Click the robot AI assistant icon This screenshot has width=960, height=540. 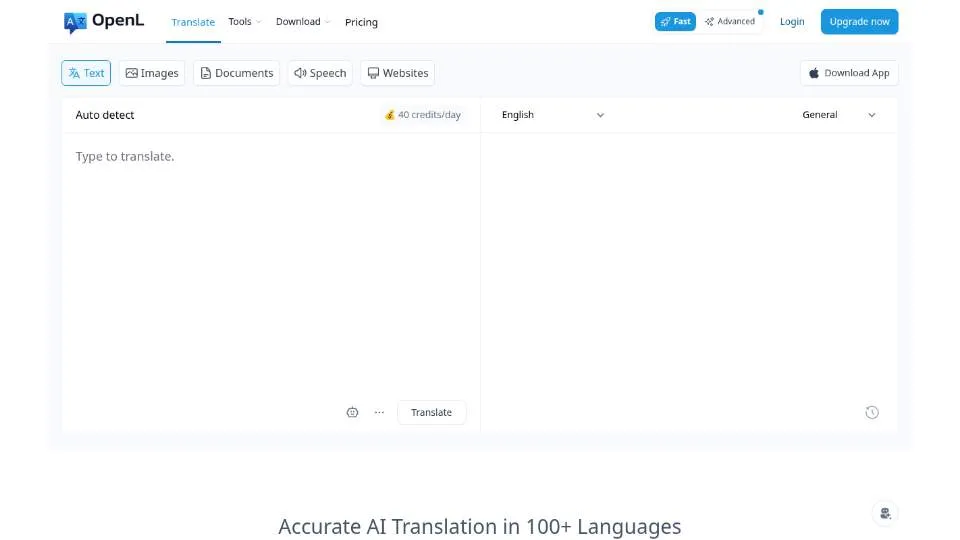352,412
